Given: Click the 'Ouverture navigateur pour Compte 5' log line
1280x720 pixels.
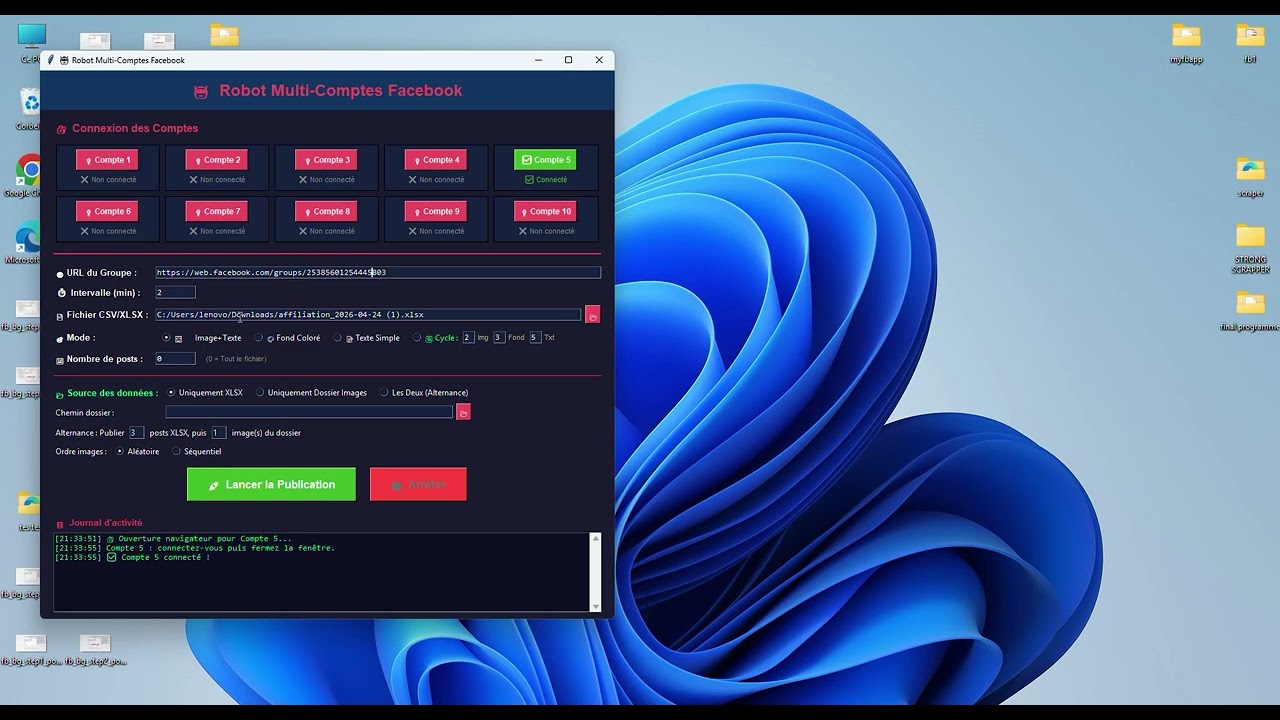Looking at the screenshot, I should pyautogui.click(x=174, y=538).
